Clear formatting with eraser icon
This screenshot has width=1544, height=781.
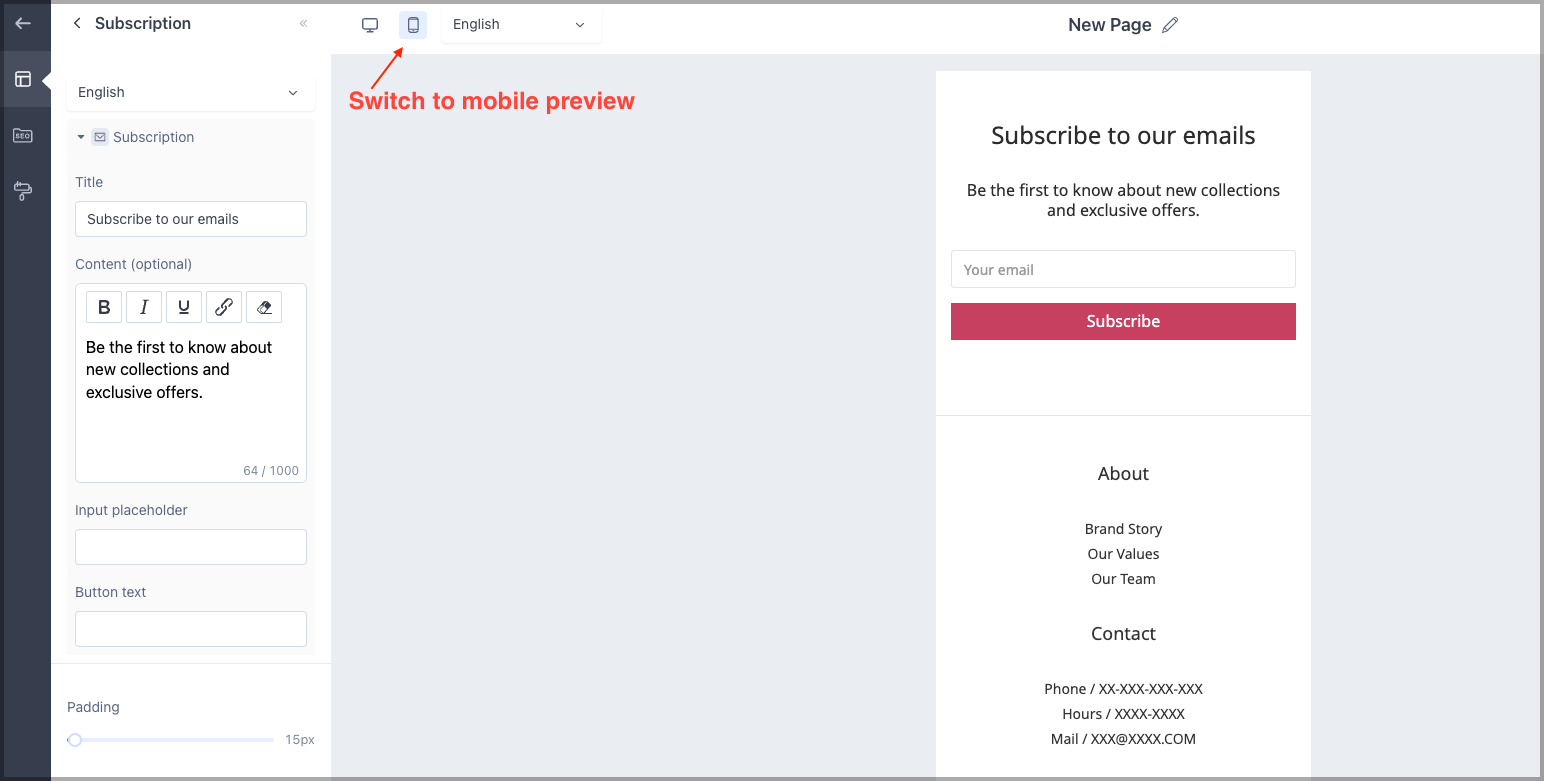coord(264,307)
